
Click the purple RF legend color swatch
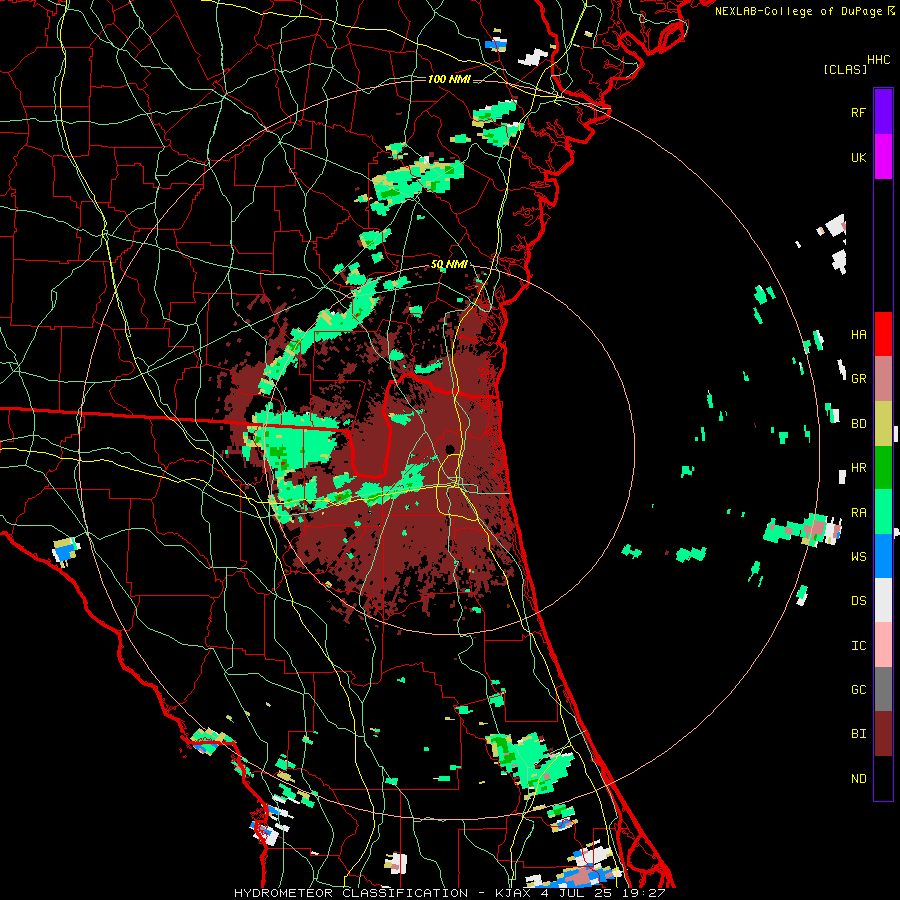click(883, 112)
